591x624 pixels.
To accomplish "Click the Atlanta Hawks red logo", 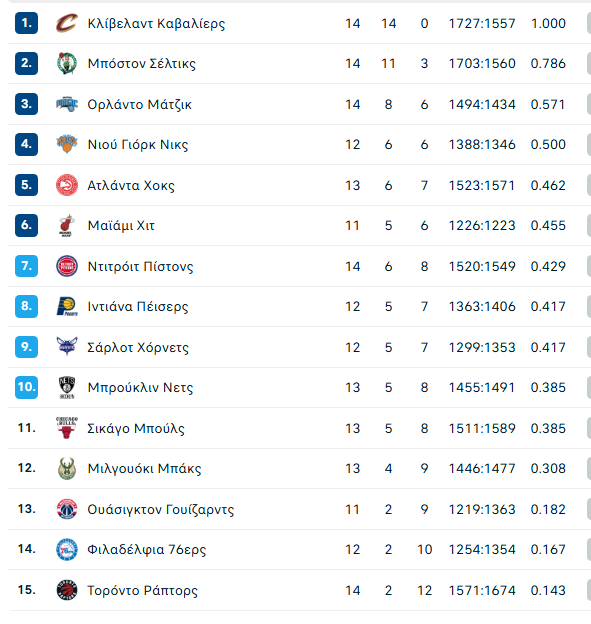I will (x=66, y=185).
